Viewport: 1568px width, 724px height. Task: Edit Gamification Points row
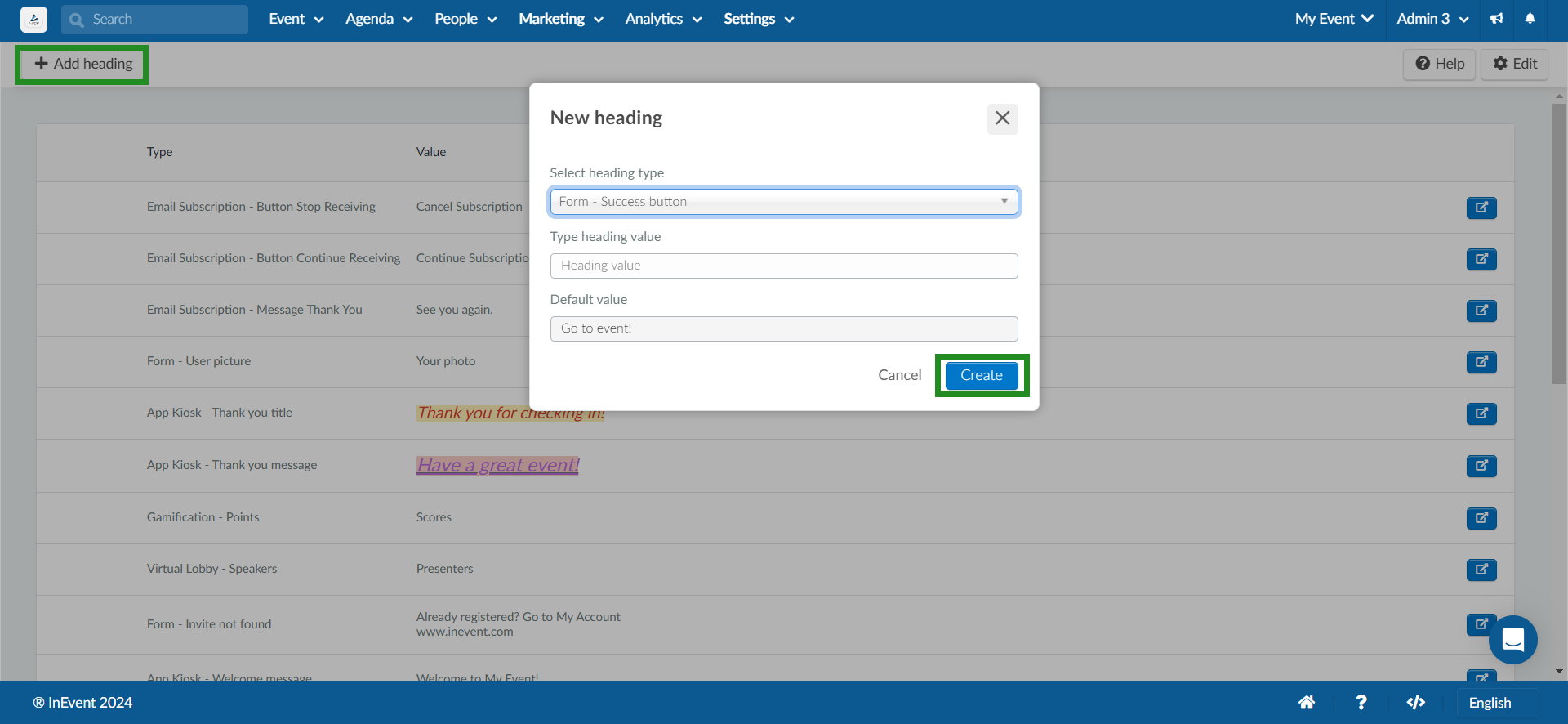1481,518
